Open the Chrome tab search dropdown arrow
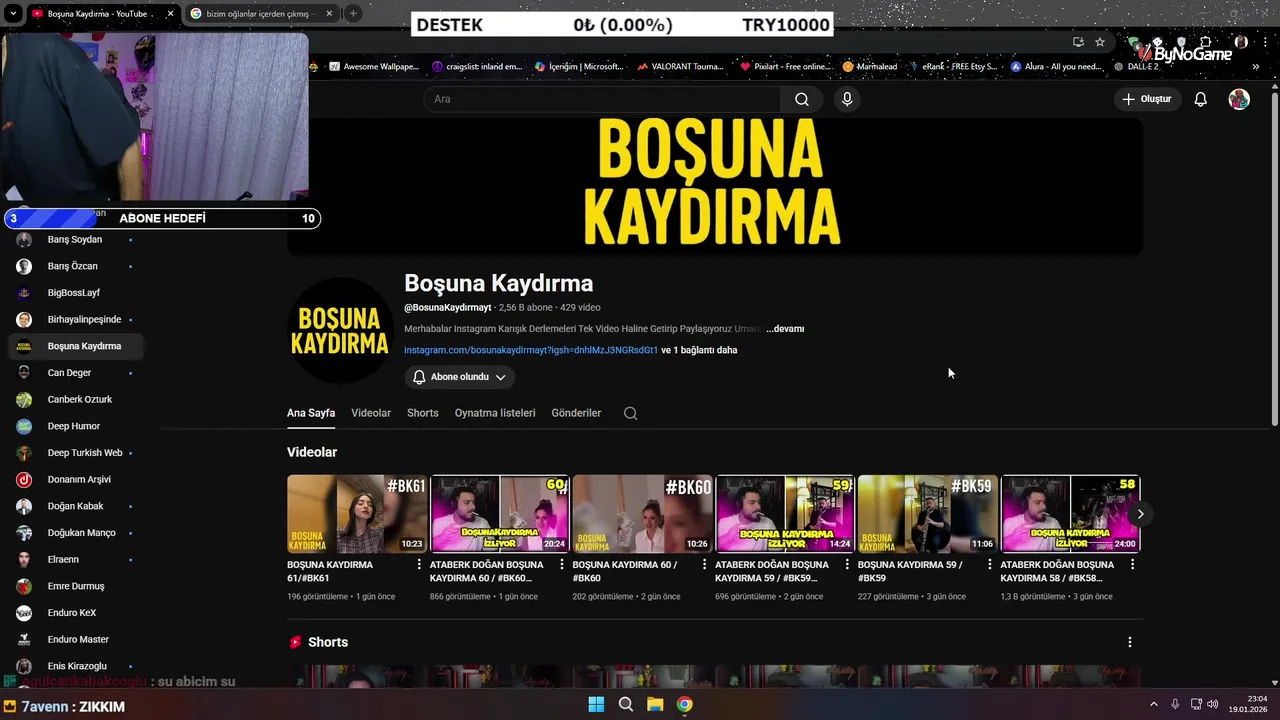This screenshot has height=720, width=1280. pyautogui.click(x=13, y=14)
